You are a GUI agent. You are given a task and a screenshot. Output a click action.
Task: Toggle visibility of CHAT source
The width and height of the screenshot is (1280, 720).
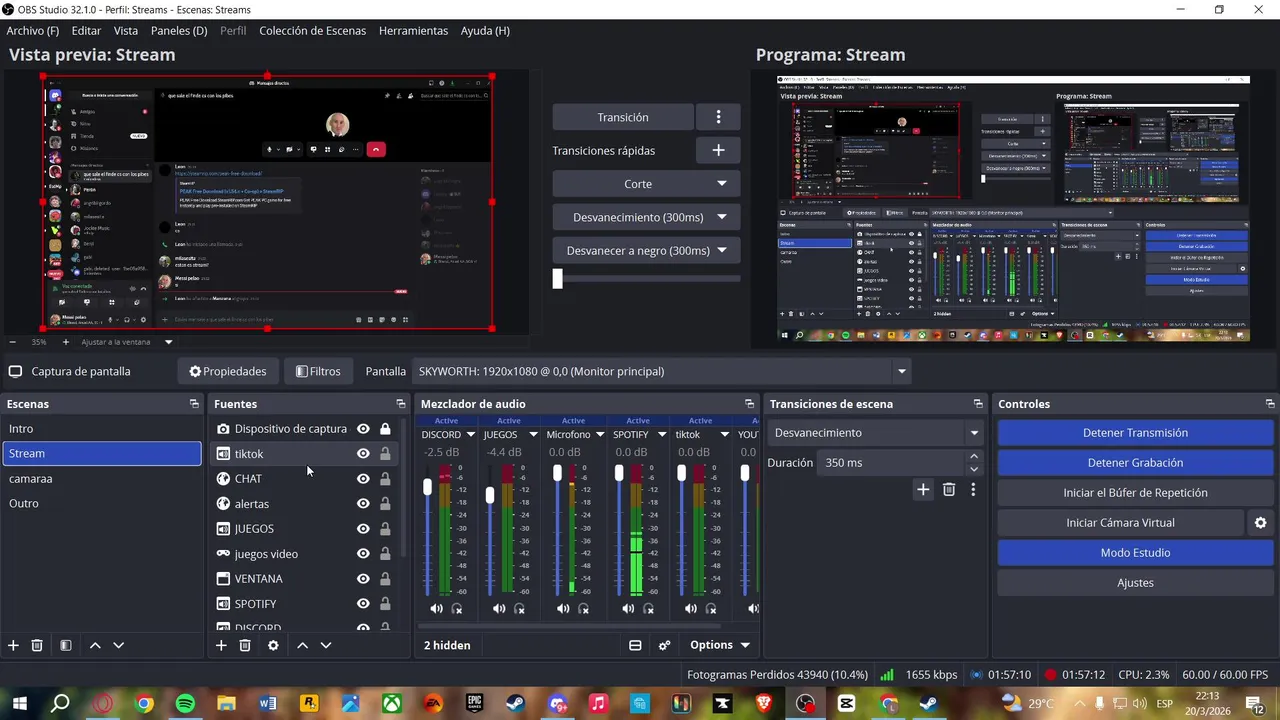(x=363, y=479)
